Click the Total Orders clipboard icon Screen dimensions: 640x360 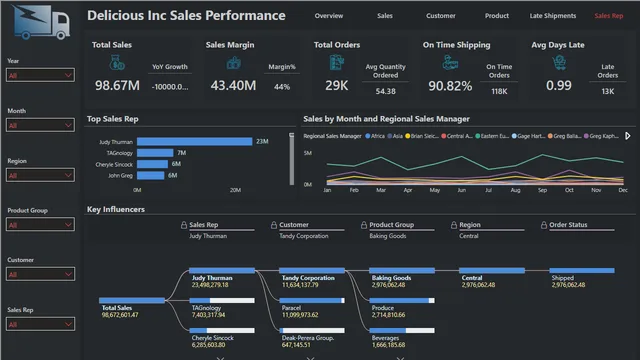337,63
